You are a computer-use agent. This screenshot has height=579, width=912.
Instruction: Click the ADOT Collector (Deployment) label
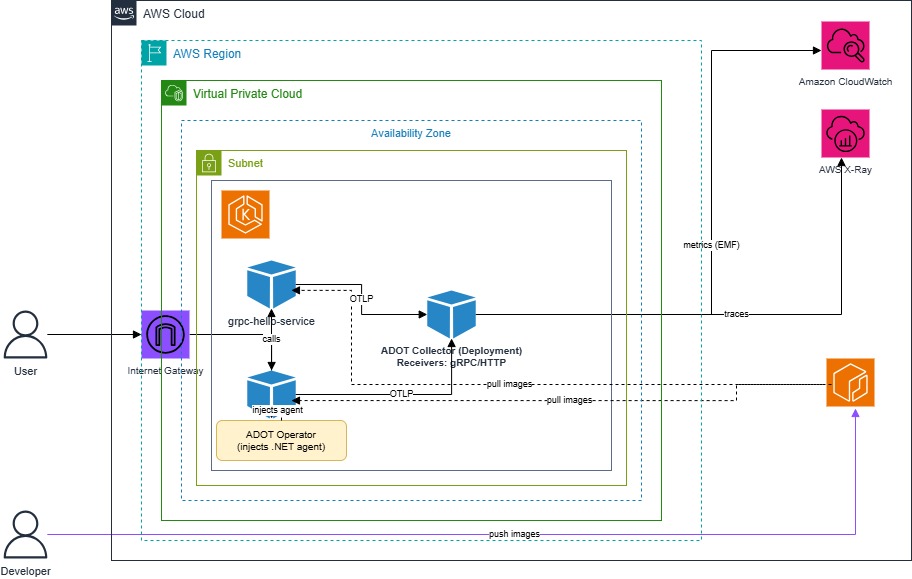[x=451, y=350]
